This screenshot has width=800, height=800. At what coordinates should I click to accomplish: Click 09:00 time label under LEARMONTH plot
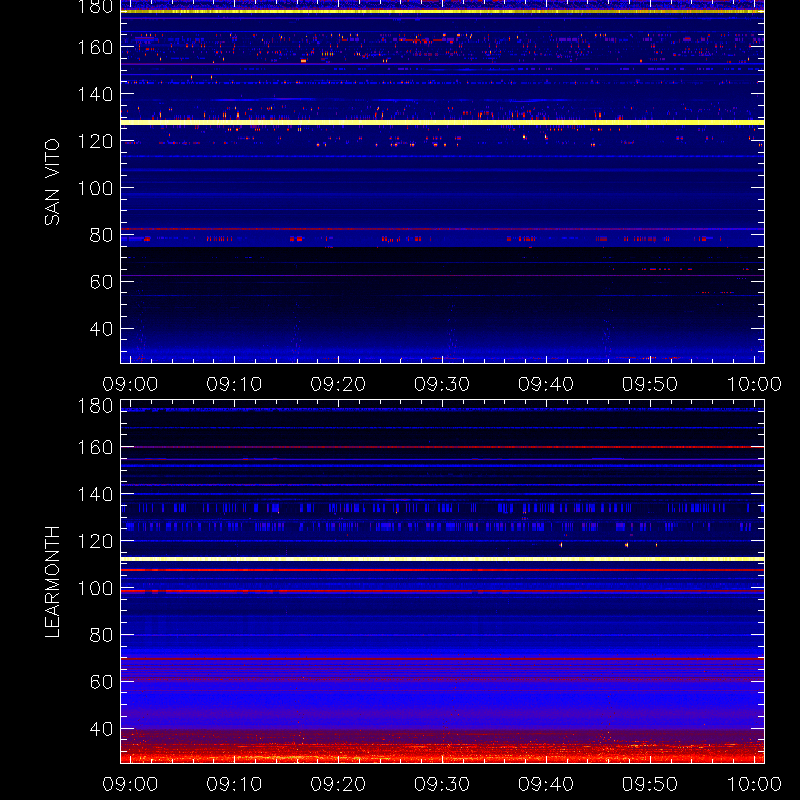click(x=130, y=784)
